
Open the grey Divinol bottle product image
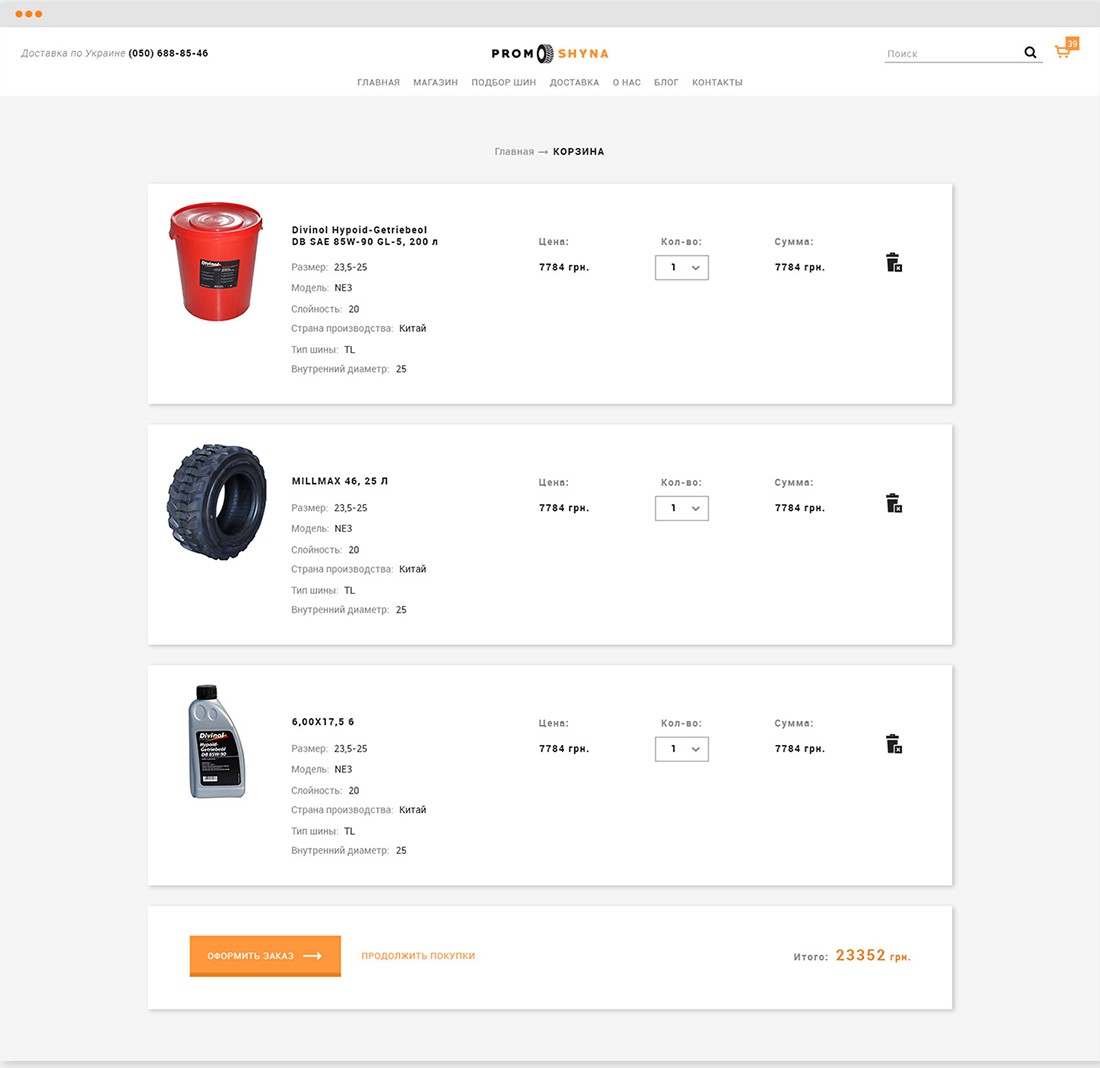[216, 741]
